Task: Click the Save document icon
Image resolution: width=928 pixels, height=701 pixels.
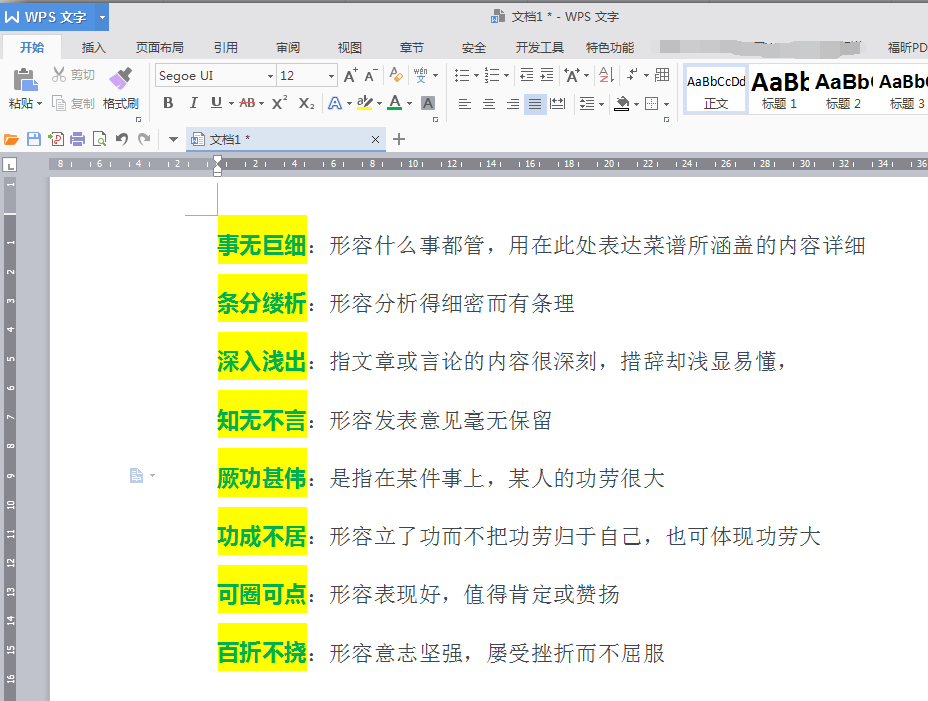Action: (33, 139)
